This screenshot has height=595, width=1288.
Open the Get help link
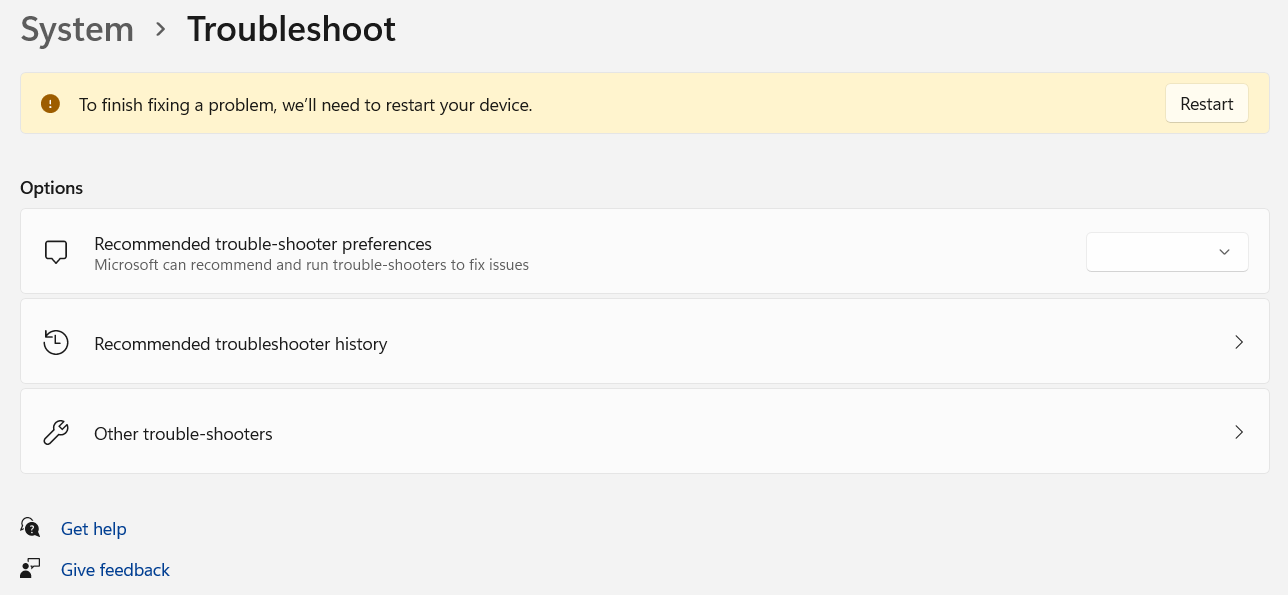(x=94, y=529)
